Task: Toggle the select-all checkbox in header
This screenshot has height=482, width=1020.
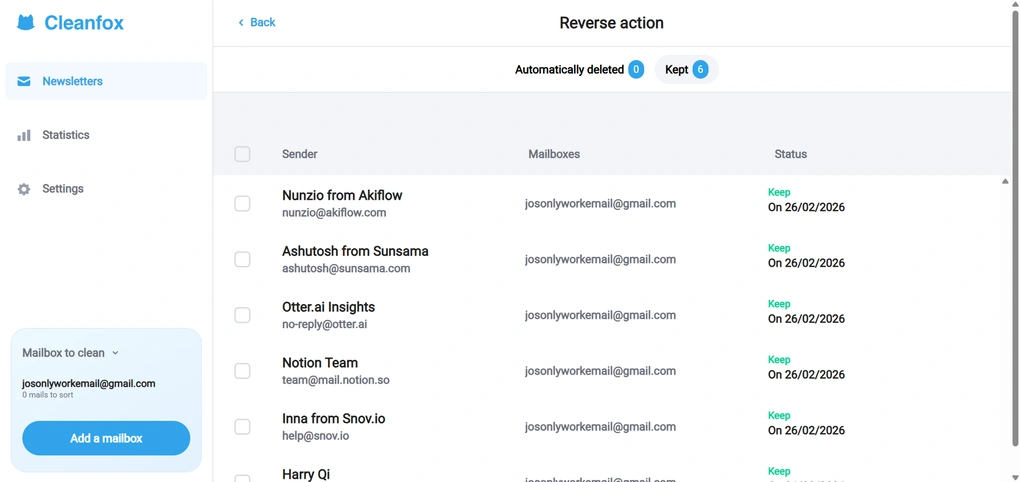Action: [242, 154]
